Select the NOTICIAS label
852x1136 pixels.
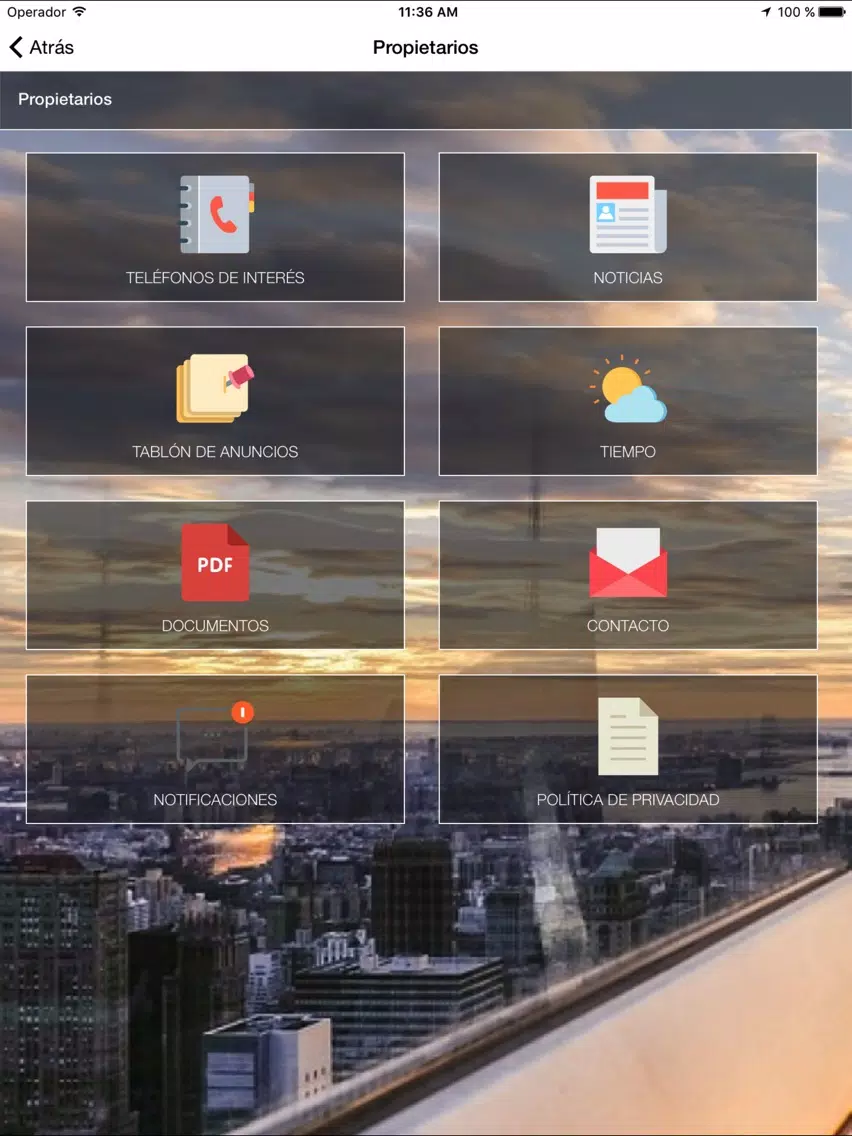[x=627, y=277]
